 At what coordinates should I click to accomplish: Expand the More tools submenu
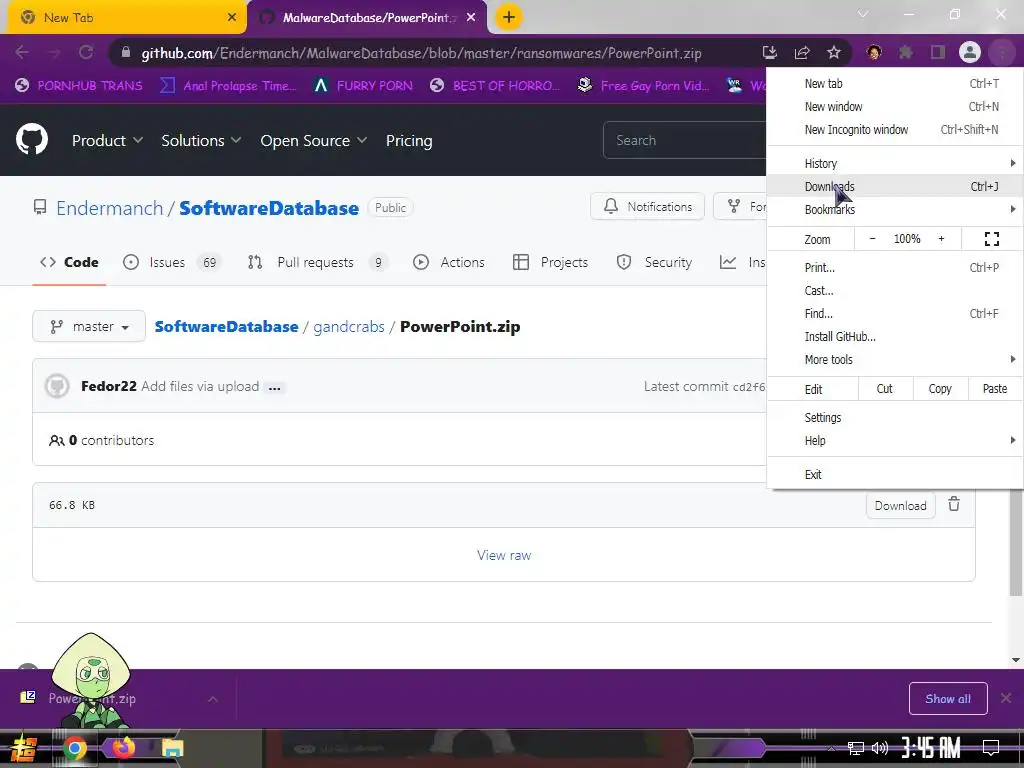coord(895,359)
